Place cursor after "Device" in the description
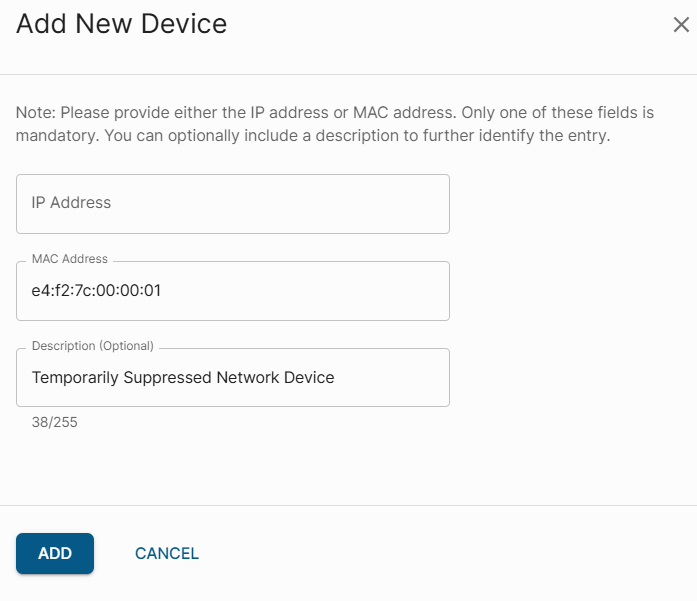Viewport: 697px width, 601px height. [335, 378]
